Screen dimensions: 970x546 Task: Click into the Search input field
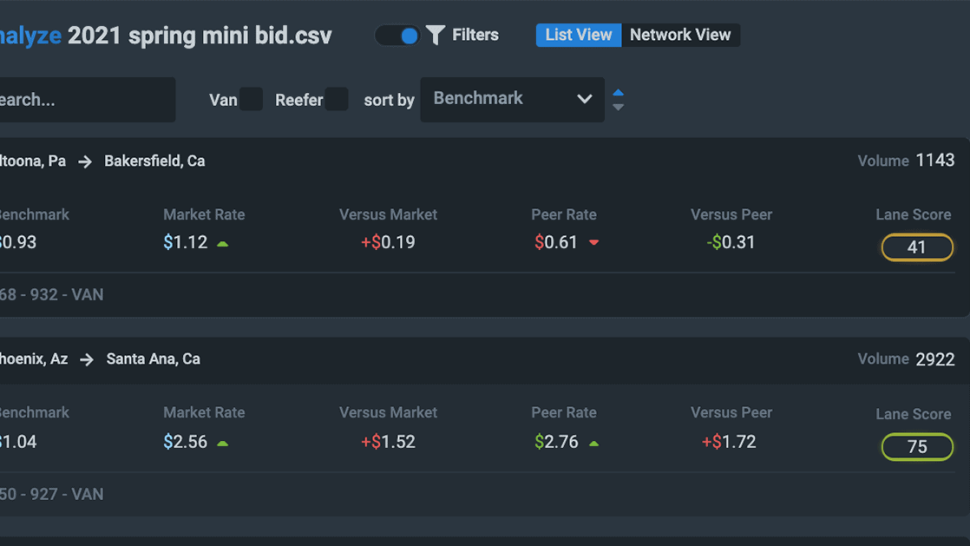87,99
